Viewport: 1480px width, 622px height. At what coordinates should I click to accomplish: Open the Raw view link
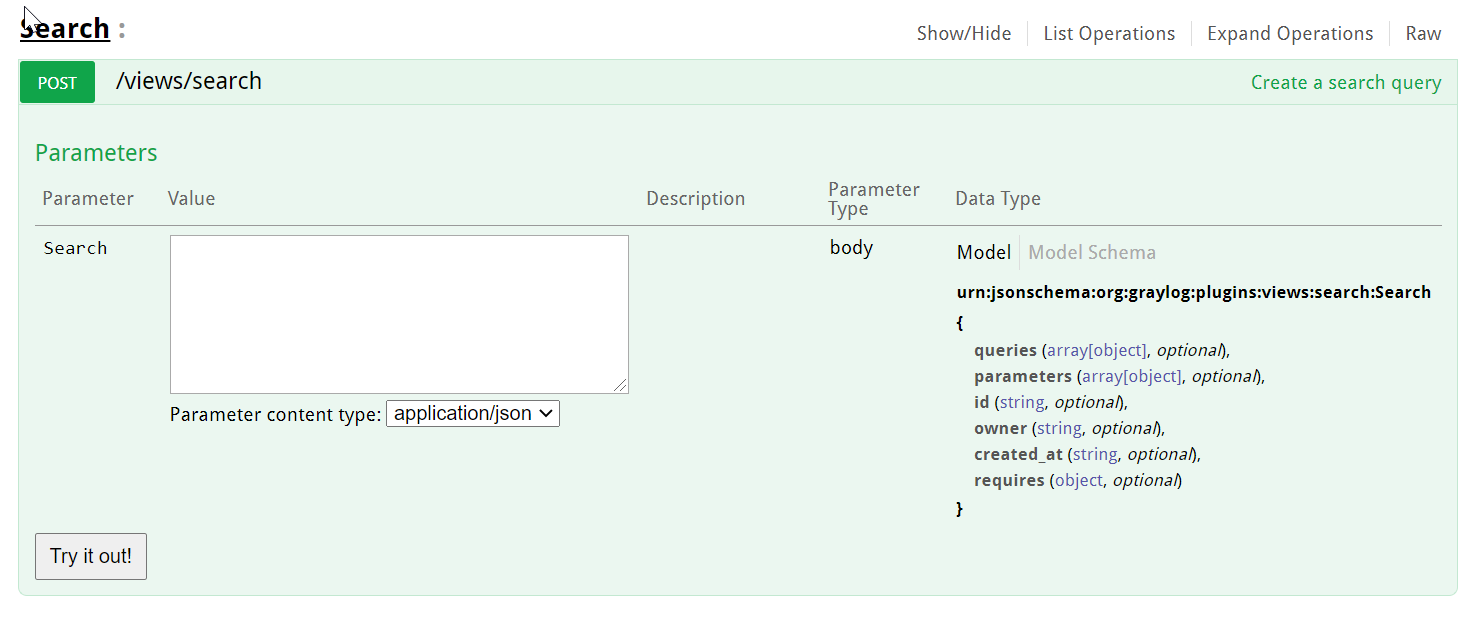pos(1423,34)
